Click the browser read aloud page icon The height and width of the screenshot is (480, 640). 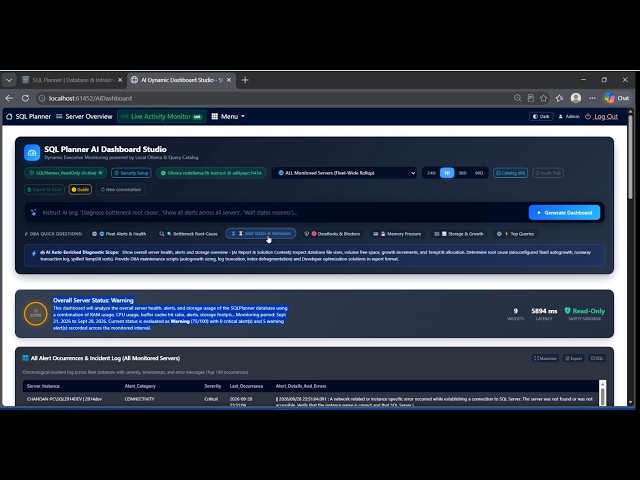(x=531, y=98)
